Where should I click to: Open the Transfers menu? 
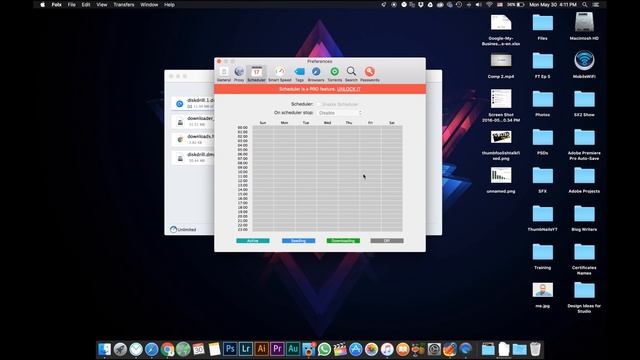point(124,5)
